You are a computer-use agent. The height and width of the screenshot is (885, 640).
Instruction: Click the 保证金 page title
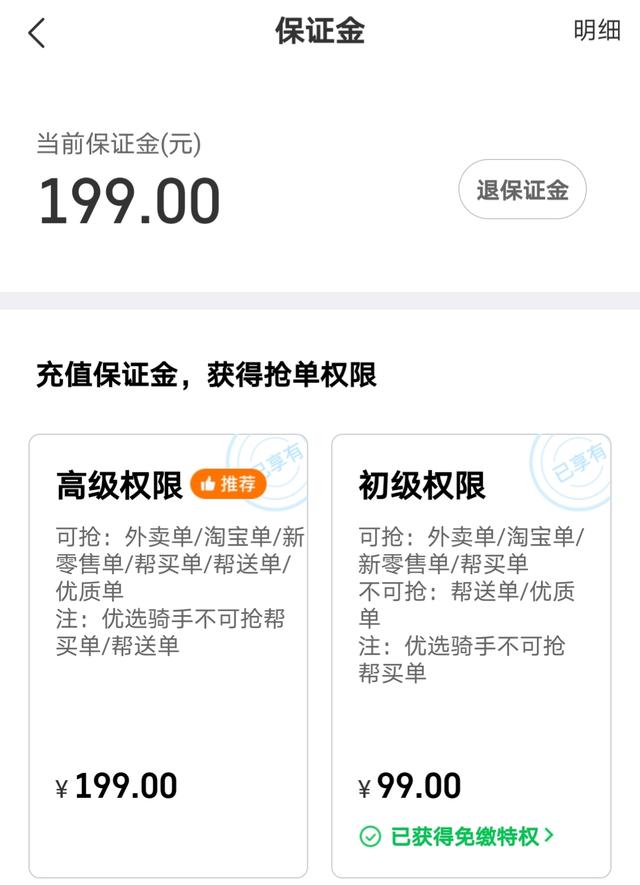320,30
